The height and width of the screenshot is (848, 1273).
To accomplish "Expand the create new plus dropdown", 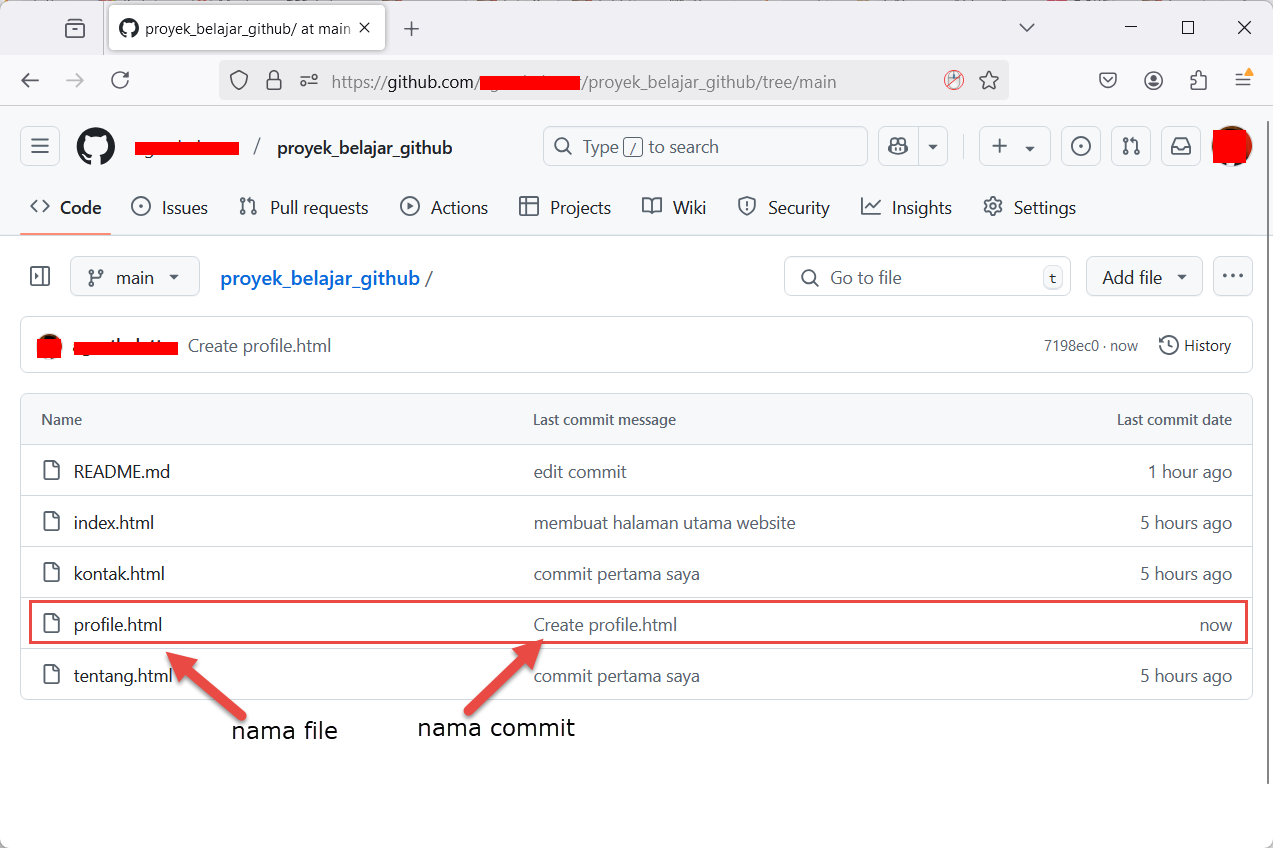I will [x=1013, y=147].
